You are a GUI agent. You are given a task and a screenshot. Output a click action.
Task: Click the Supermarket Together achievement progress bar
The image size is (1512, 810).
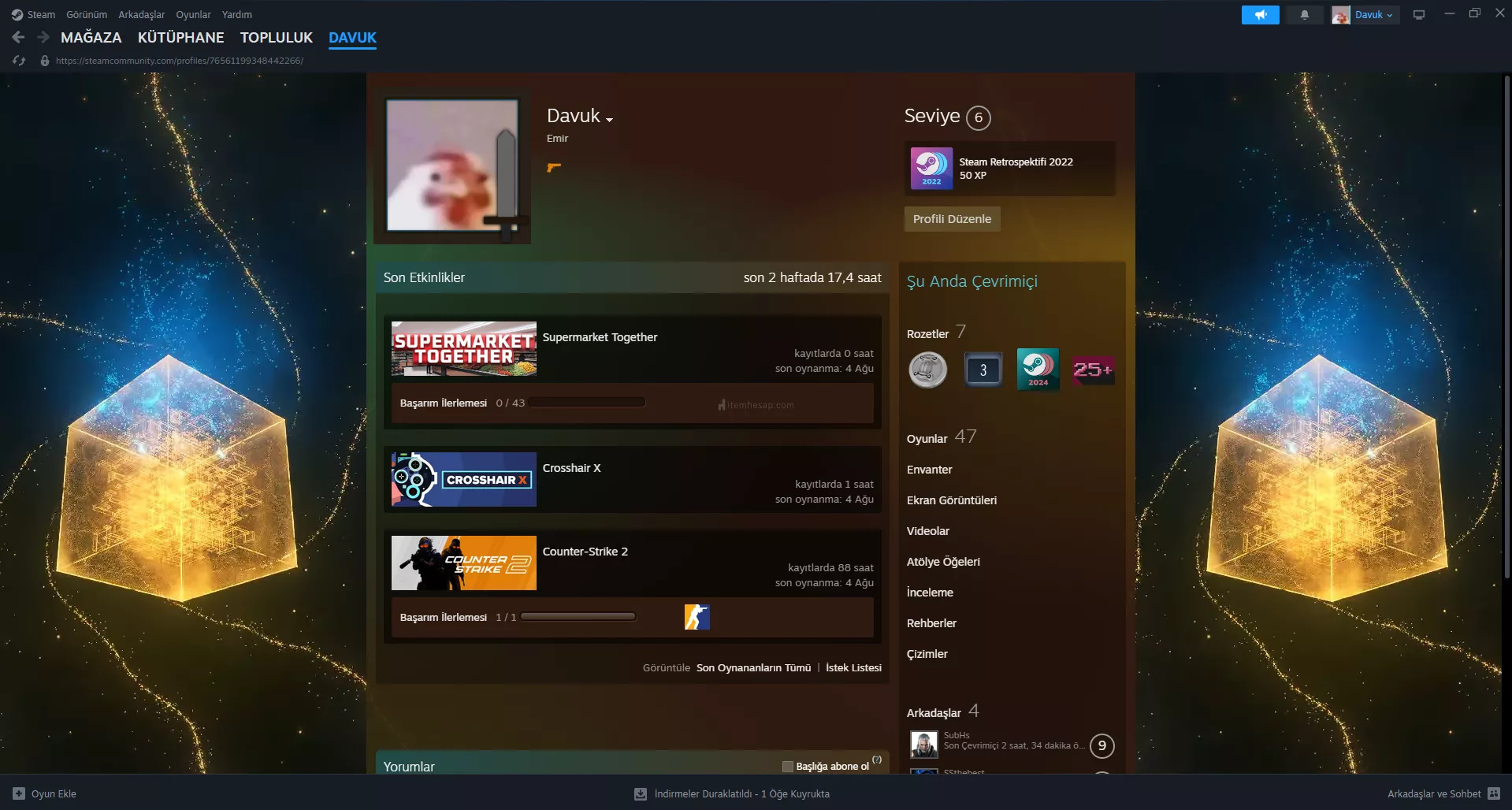(586, 403)
